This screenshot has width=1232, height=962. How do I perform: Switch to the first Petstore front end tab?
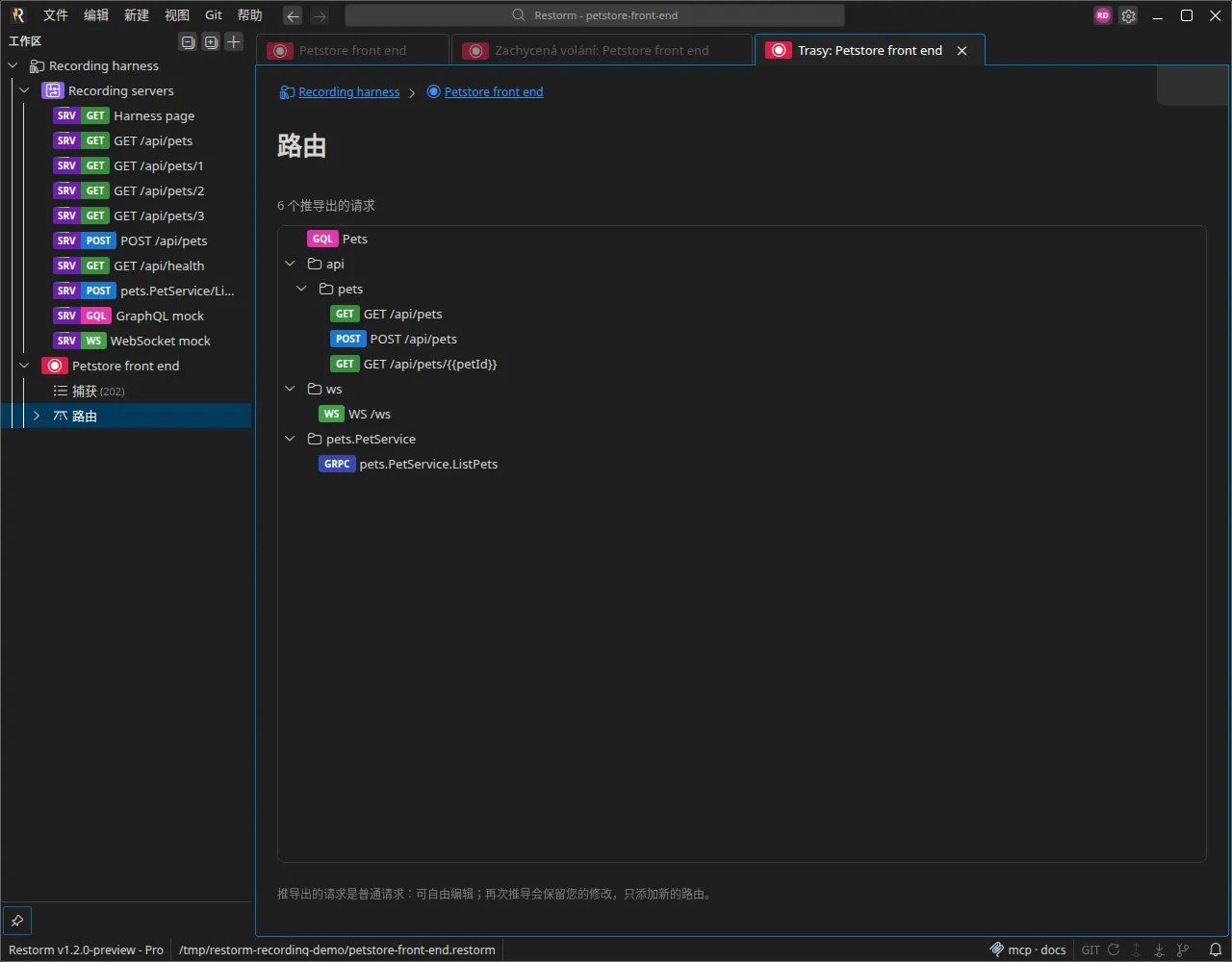coord(352,51)
